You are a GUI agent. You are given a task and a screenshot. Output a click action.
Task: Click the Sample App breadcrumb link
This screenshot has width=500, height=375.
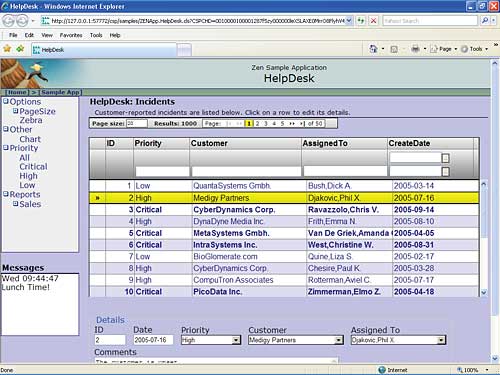coord(60,92)
